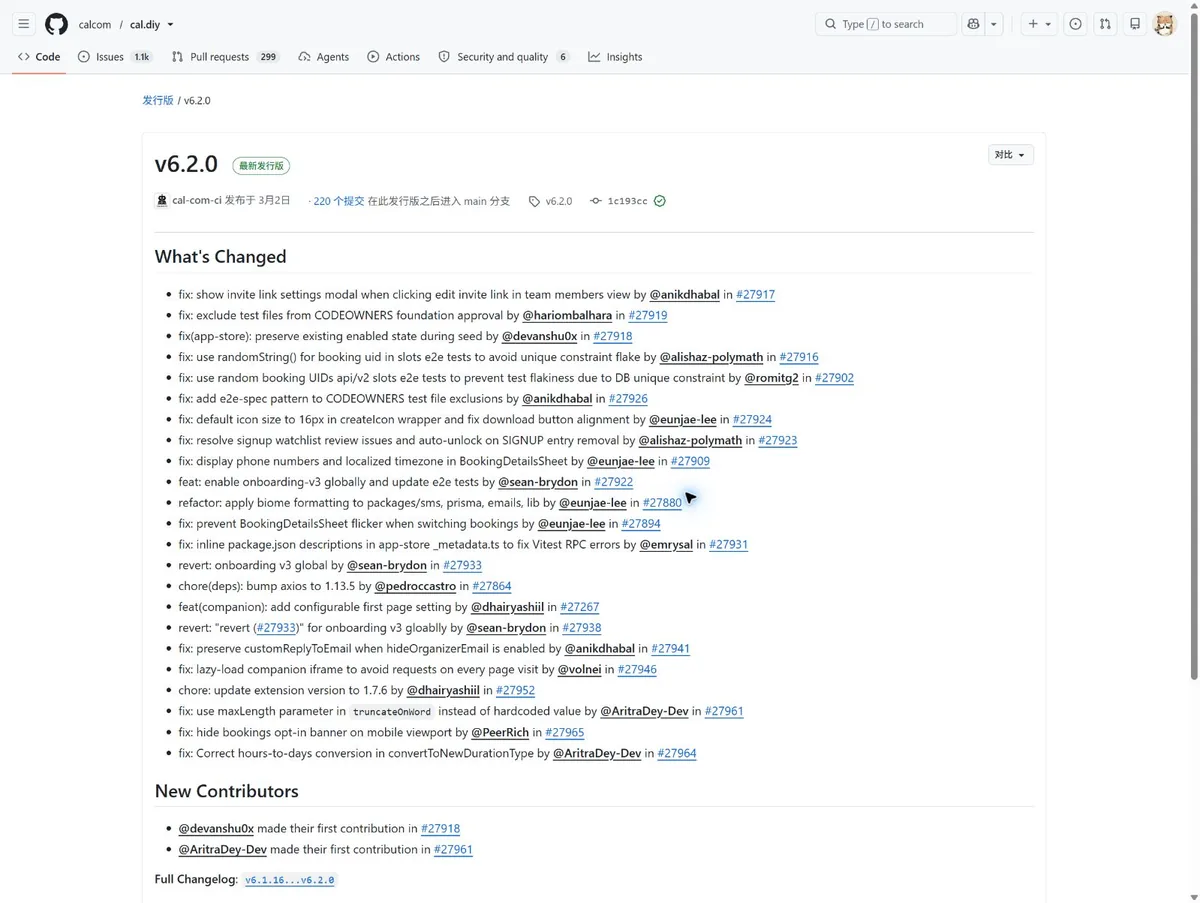The width and height of the screenshot is (1200, 903).
Task: Expand the Copilot dropdown arrow
Action: [x=993, y=24]
